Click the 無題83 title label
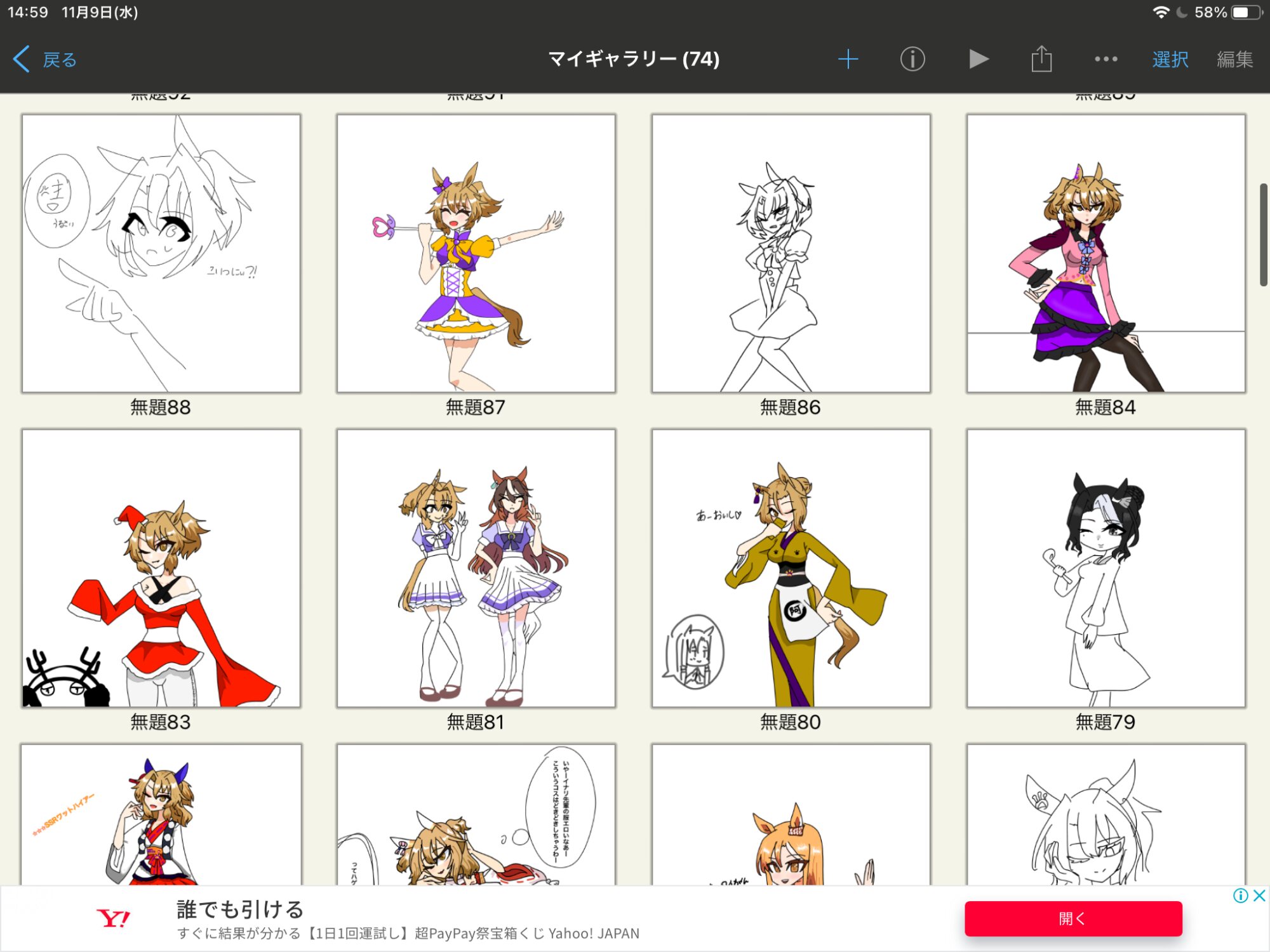1270x952 pixels. coord(161,722)
